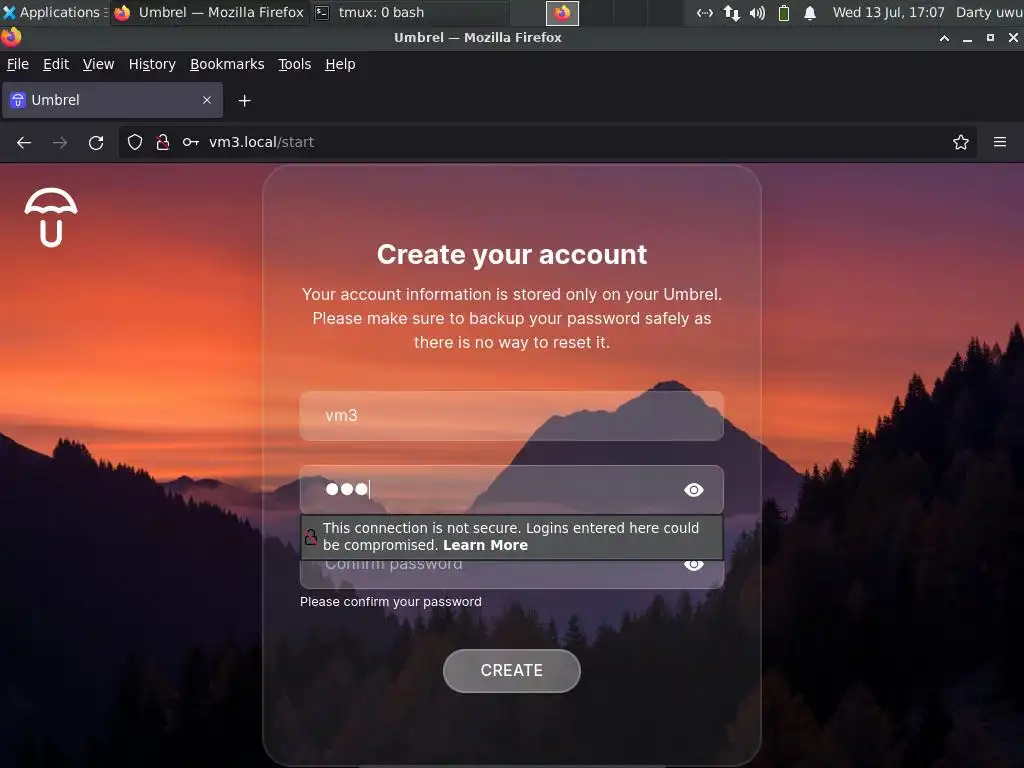
Task: Open the History menu
Action: (x=152, y=64)
